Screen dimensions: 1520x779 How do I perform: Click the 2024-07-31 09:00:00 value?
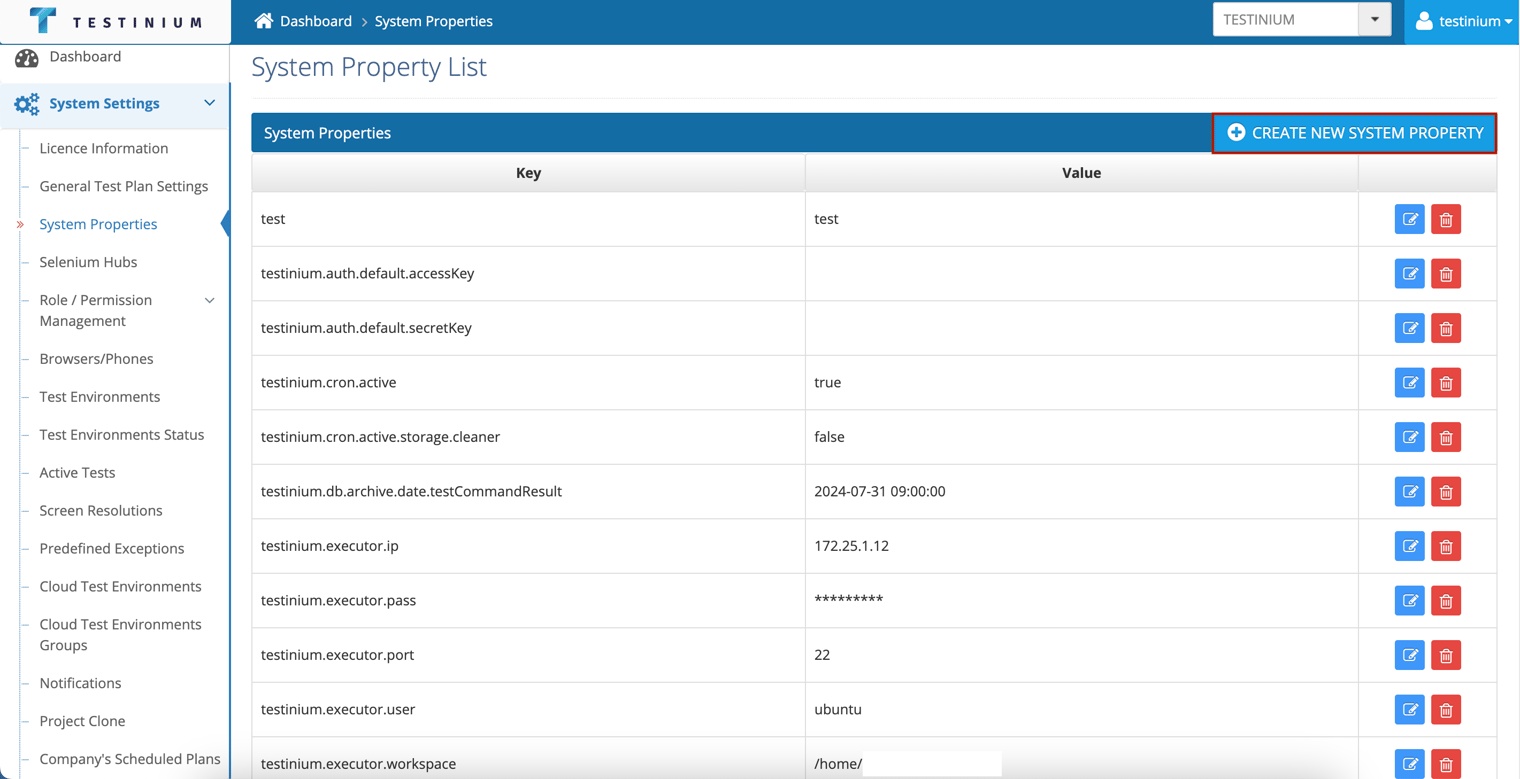click(880, 492)
